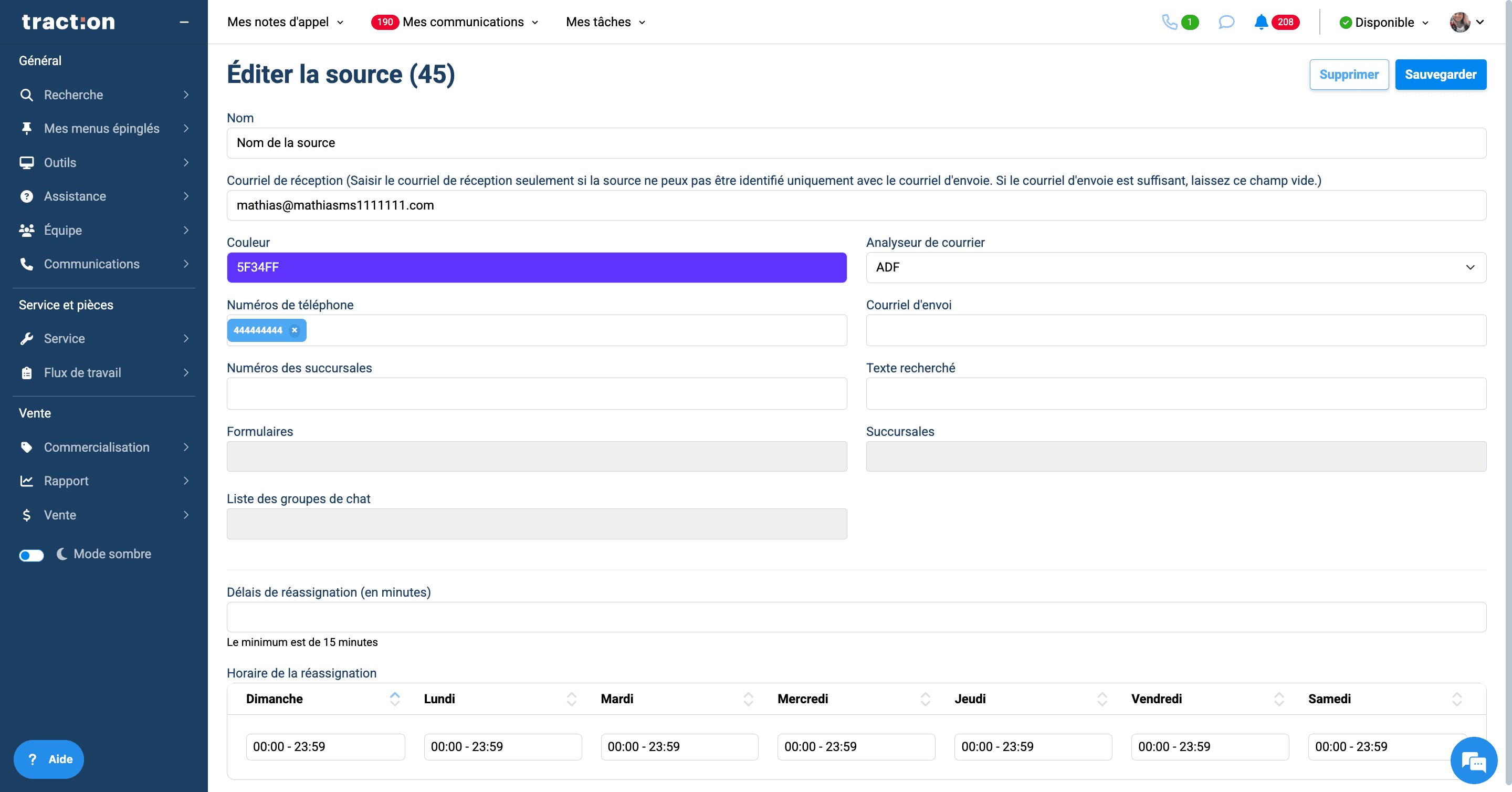The height and width of the screenshot is (792, 1512).
Task: Open the Analyseur de courrier ADF dropdown
Action: point(1175,267)
